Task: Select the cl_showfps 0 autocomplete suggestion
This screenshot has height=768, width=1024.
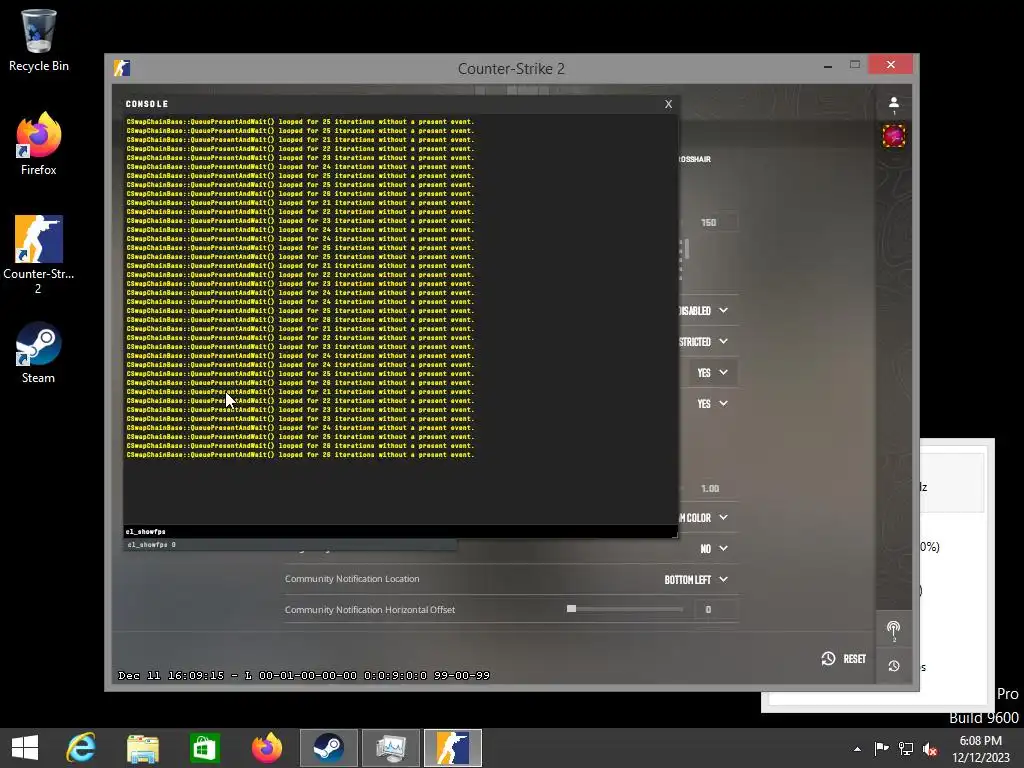Action: pyautogui.click(x=291, y=545)
